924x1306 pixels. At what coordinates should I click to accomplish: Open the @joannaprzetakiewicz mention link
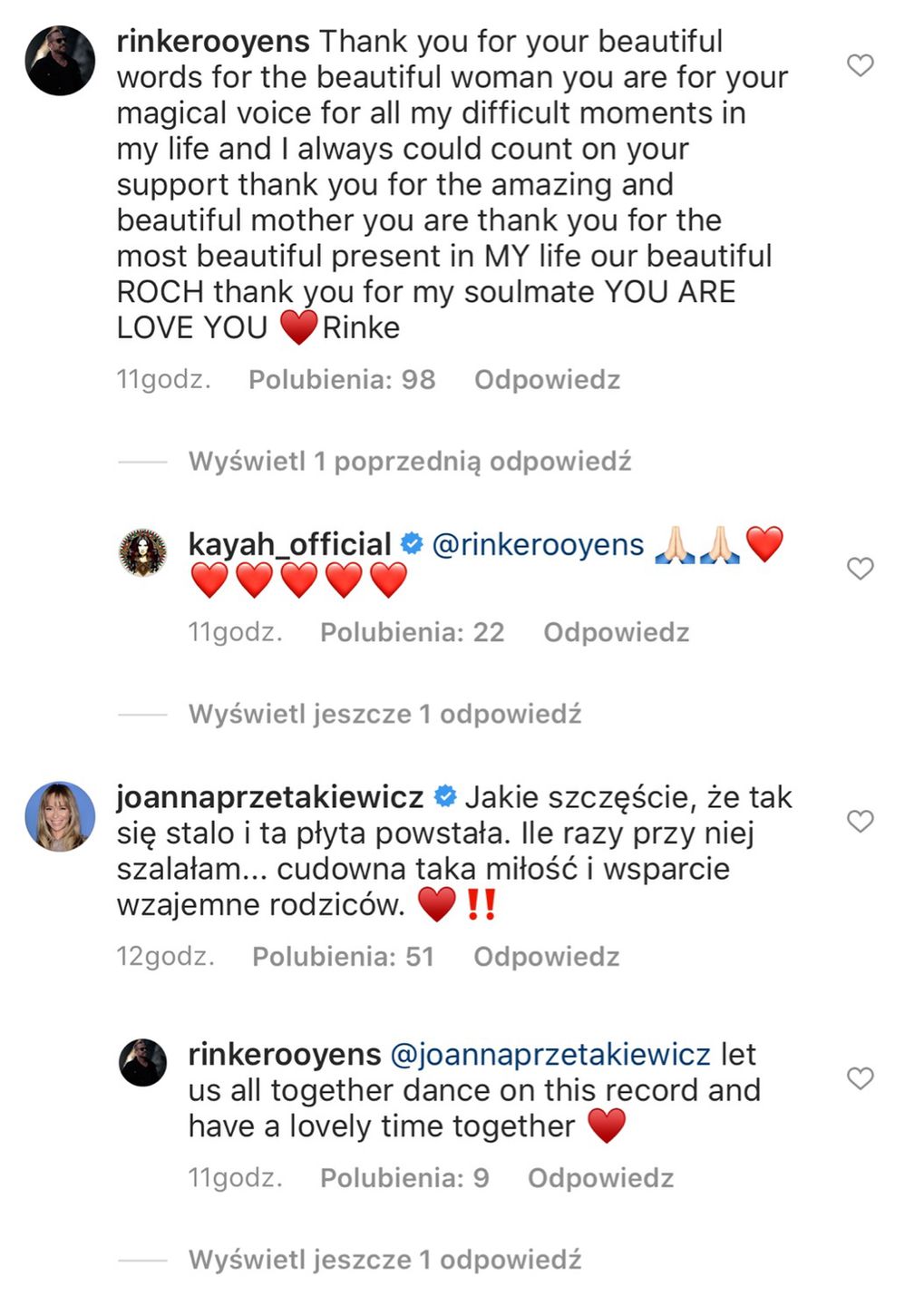click(550, 1054)
